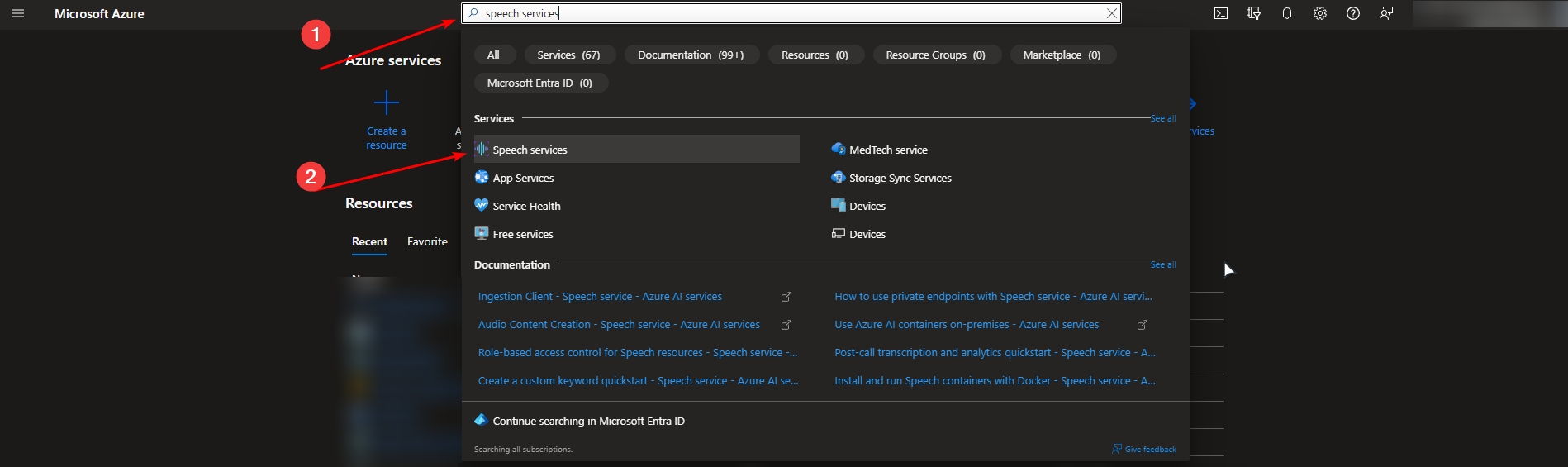Select the All filter pill

[x=493, y=55]
